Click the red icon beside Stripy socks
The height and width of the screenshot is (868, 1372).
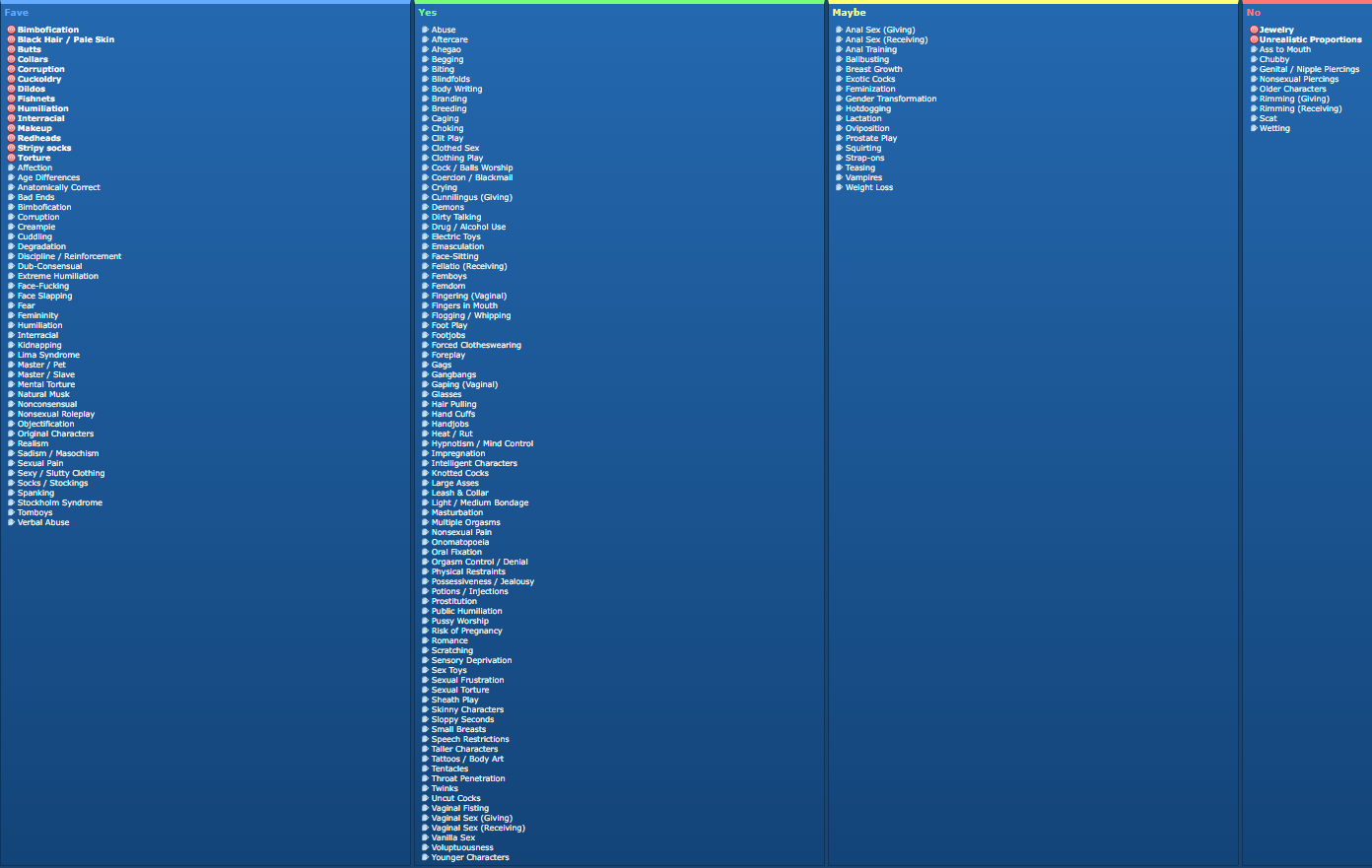[x=12, y=148]
